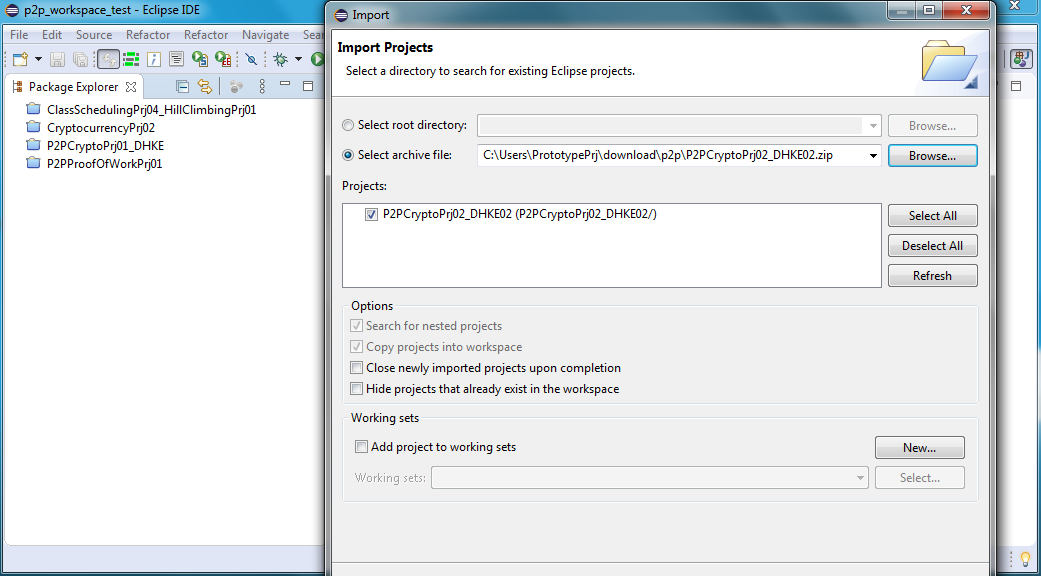
Task: Click the Collapse All icon in Package Explorer
Action: pos(183,86)
